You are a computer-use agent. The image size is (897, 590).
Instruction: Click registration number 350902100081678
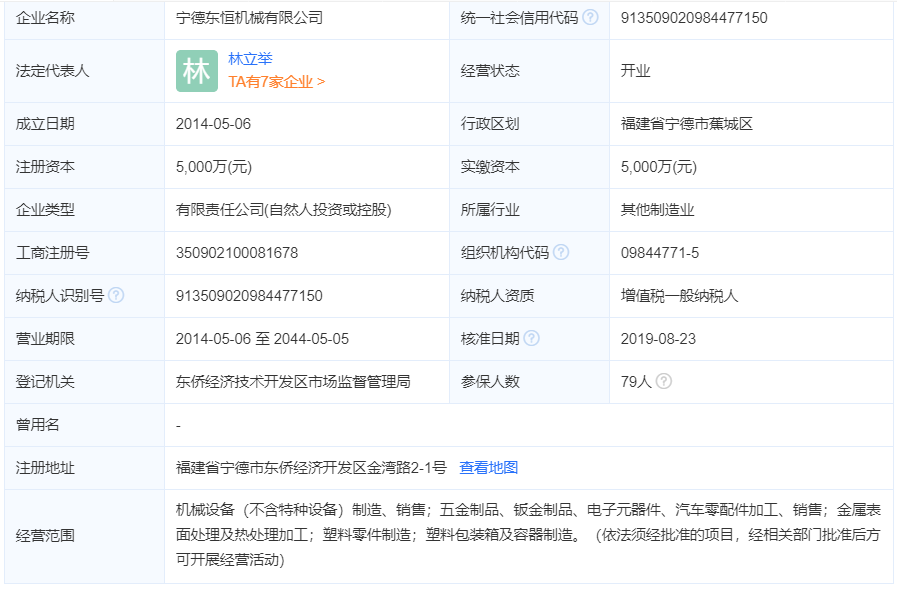pos(238,252)
